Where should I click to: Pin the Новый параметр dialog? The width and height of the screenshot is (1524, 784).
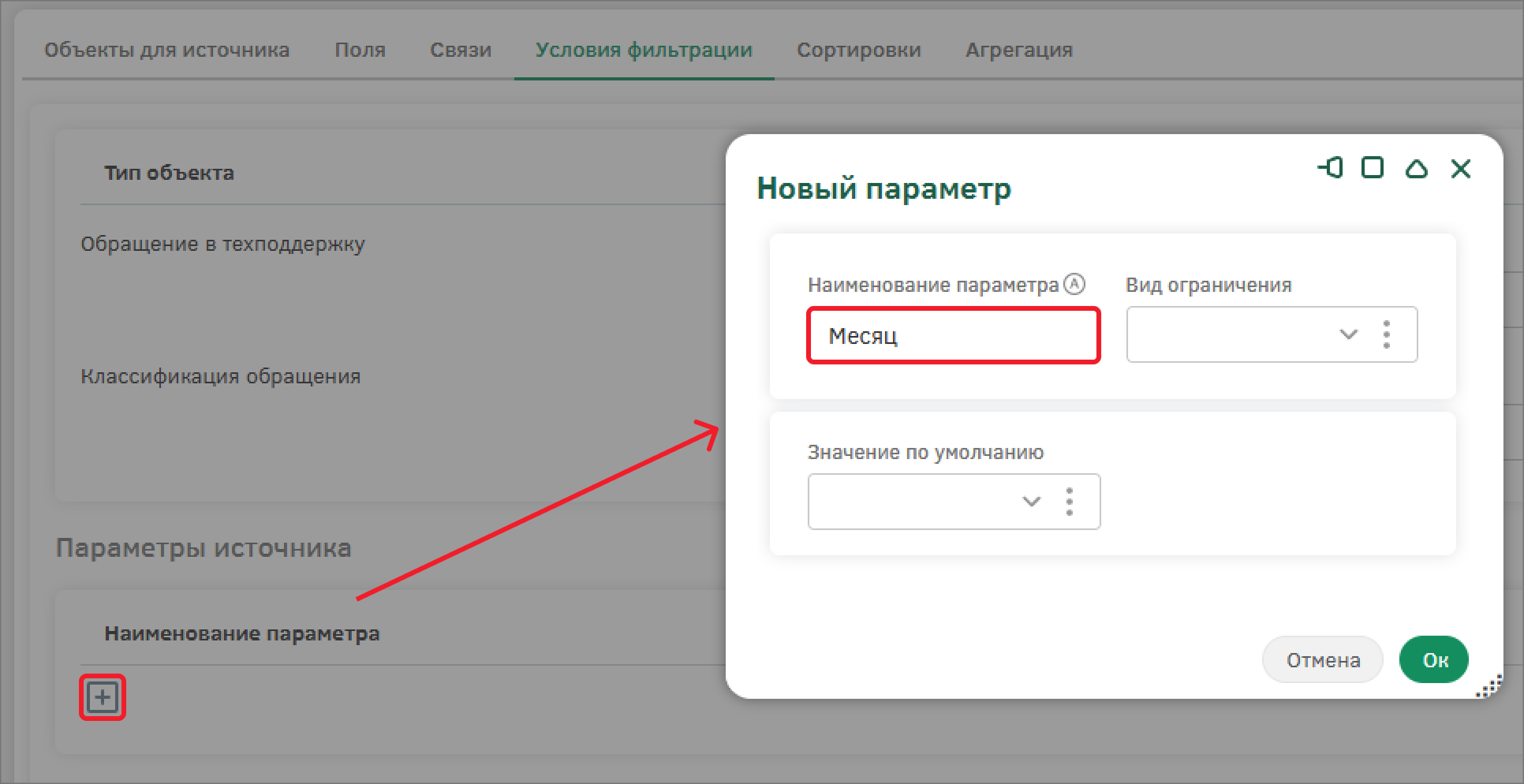point(1330,168)
